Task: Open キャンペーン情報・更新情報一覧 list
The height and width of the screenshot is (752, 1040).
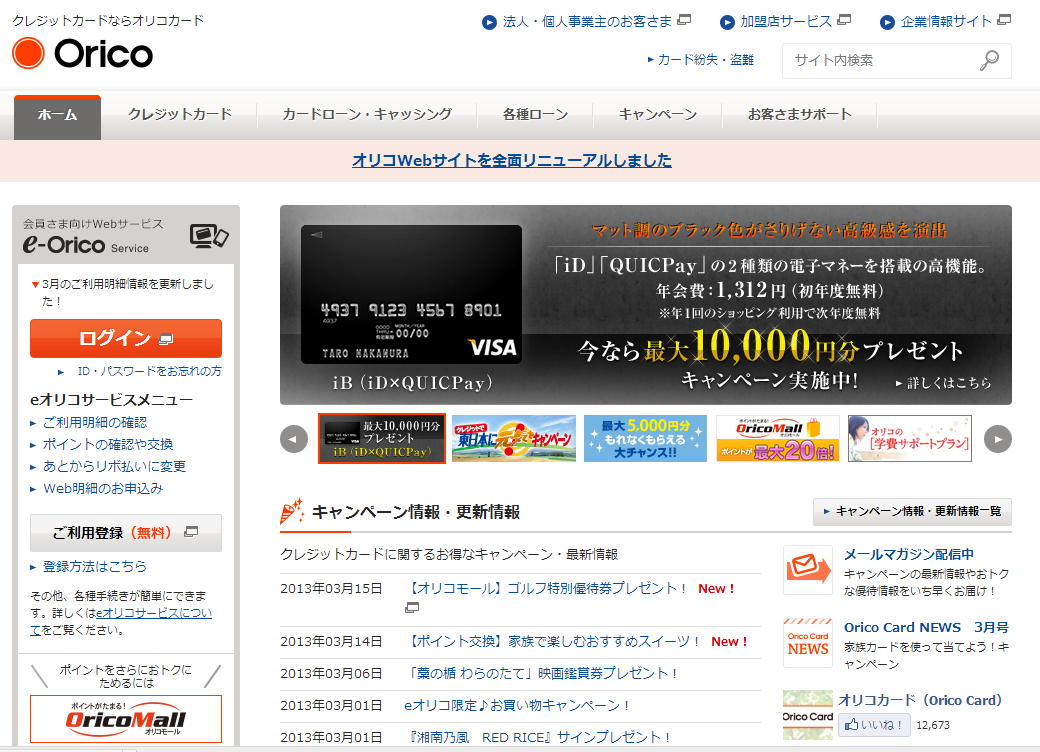Action: tap(913, 511)
